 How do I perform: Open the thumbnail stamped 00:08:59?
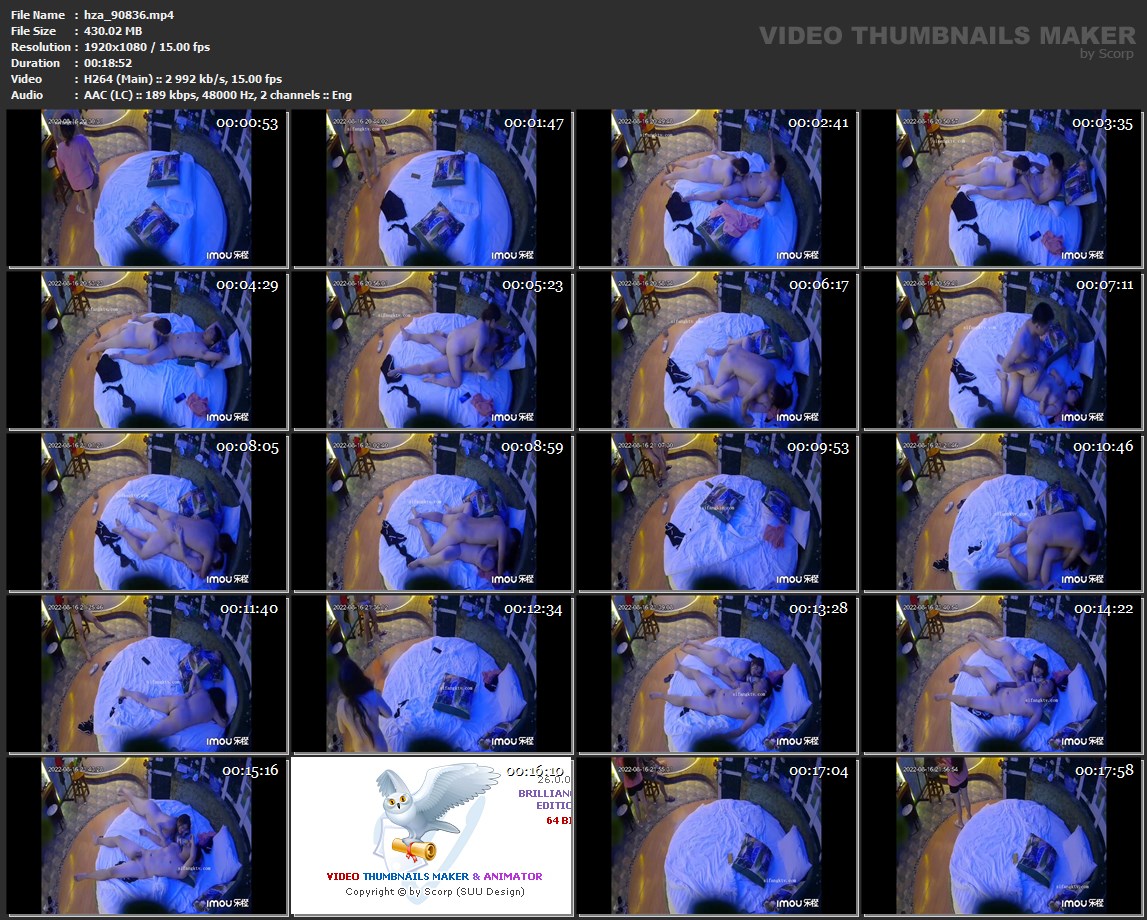click(432, 512)
